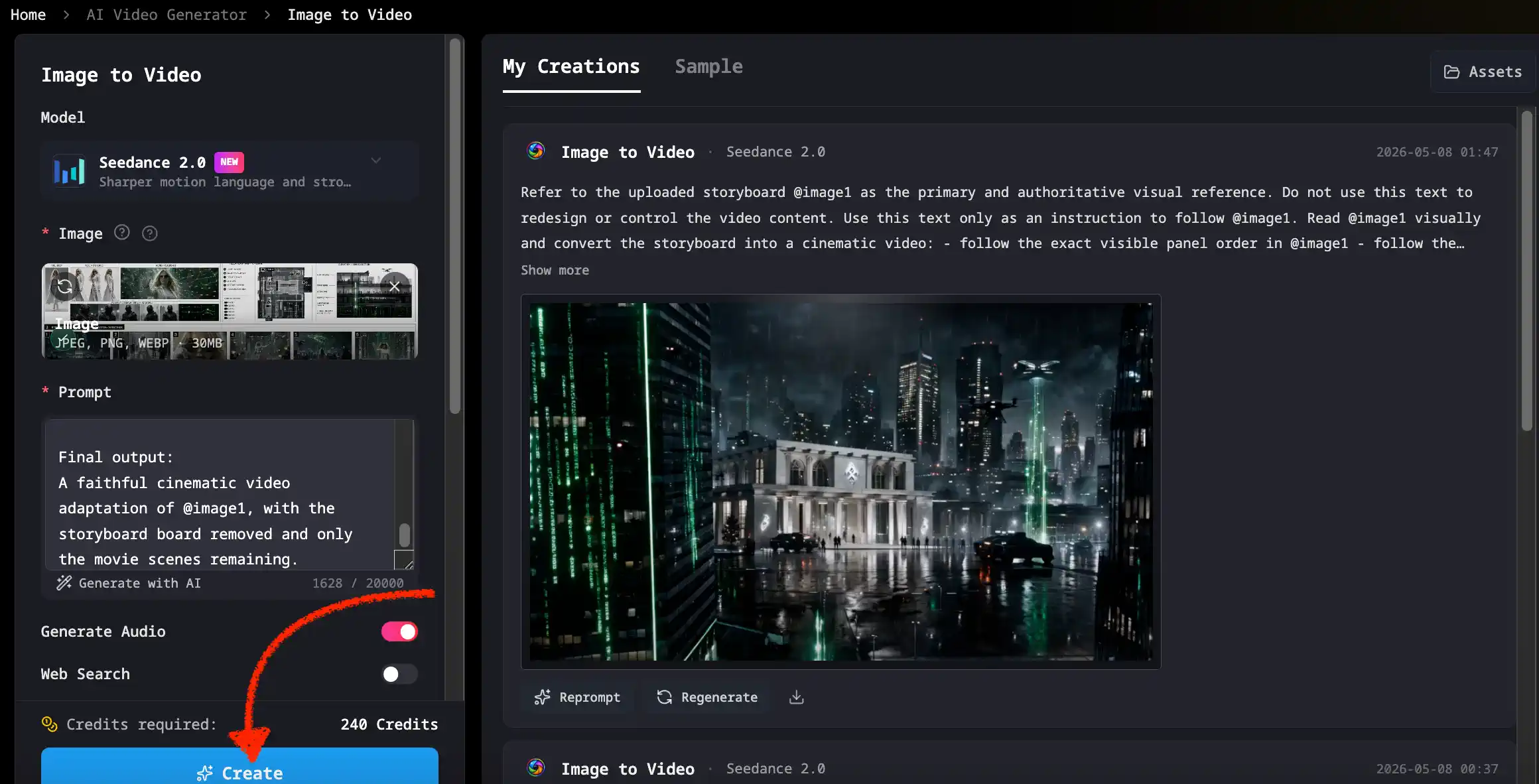Click the Regenerate button

click(707, 697)
